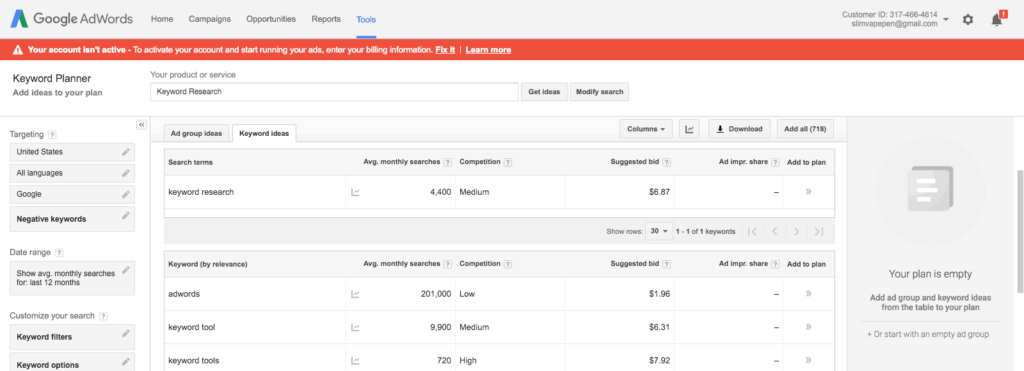Open the notifications bell

click(997, 20)
